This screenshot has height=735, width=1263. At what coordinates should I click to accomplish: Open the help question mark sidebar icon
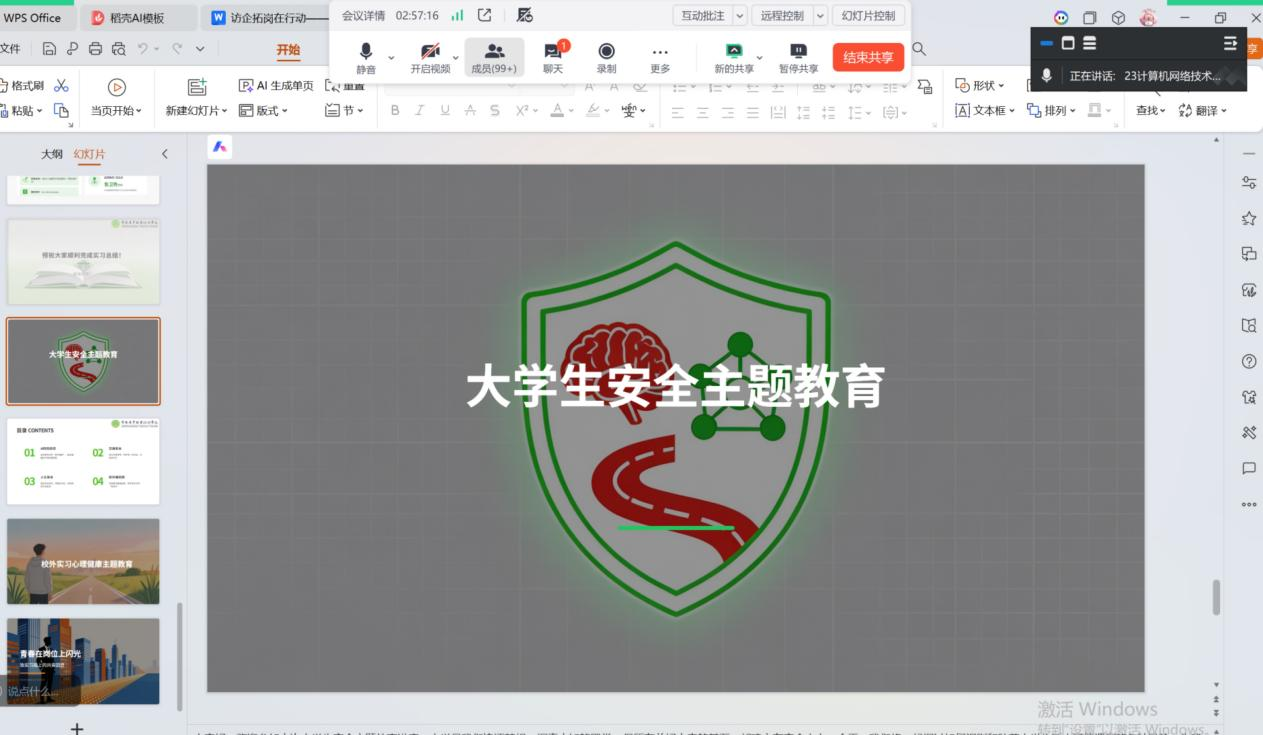(x=1248, y=361)
